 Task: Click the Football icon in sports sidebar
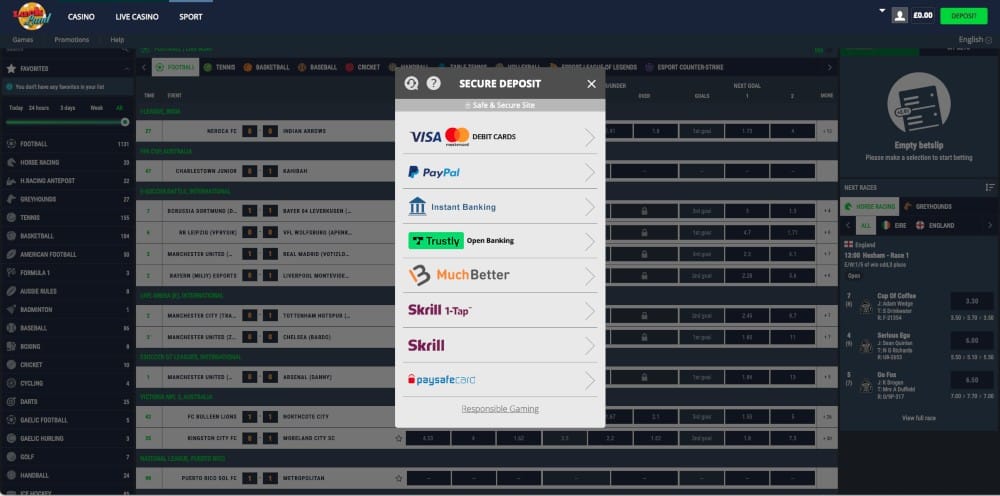point(11,144)
